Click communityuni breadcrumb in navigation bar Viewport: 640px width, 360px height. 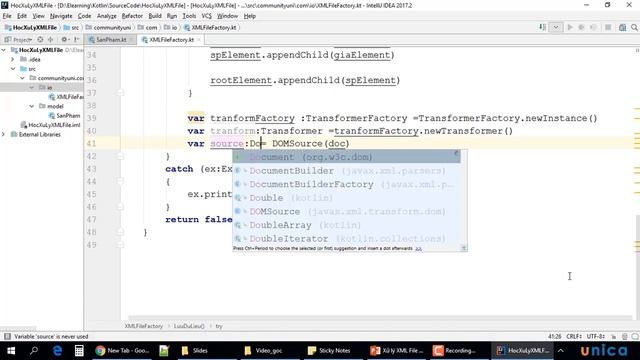tap(108, 27)
